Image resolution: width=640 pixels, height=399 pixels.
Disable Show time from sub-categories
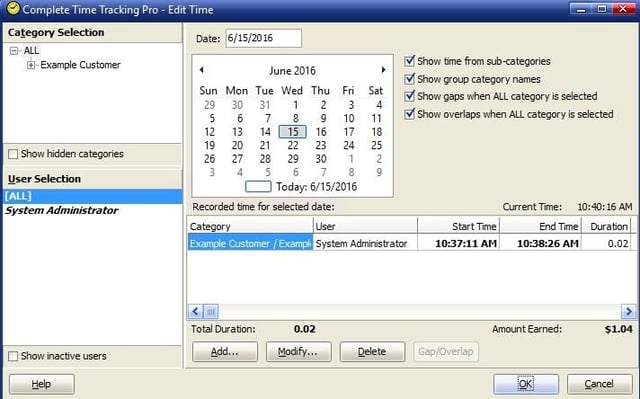coord(409,61)
